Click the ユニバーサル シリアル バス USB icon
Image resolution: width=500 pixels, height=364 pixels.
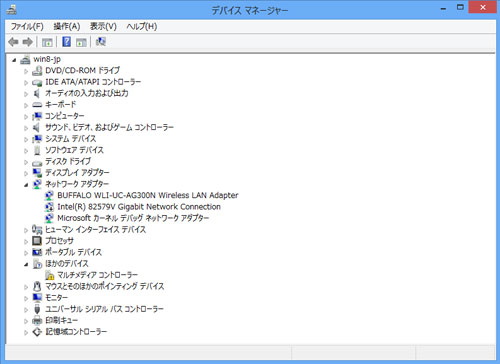click(37, 309)
